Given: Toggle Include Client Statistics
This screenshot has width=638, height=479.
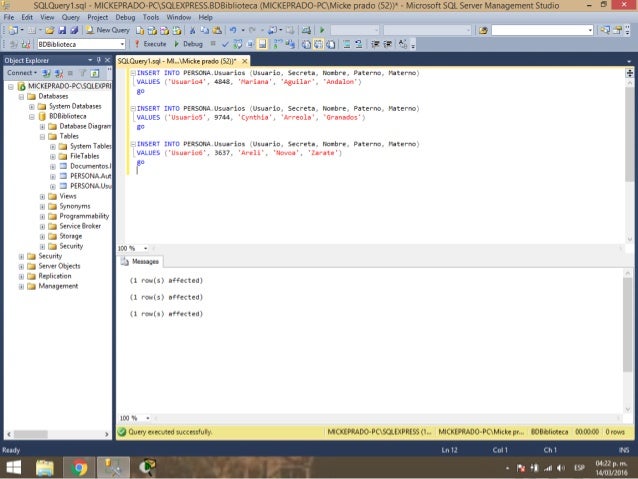Looking at the screenshot, I should coord(290,44).
